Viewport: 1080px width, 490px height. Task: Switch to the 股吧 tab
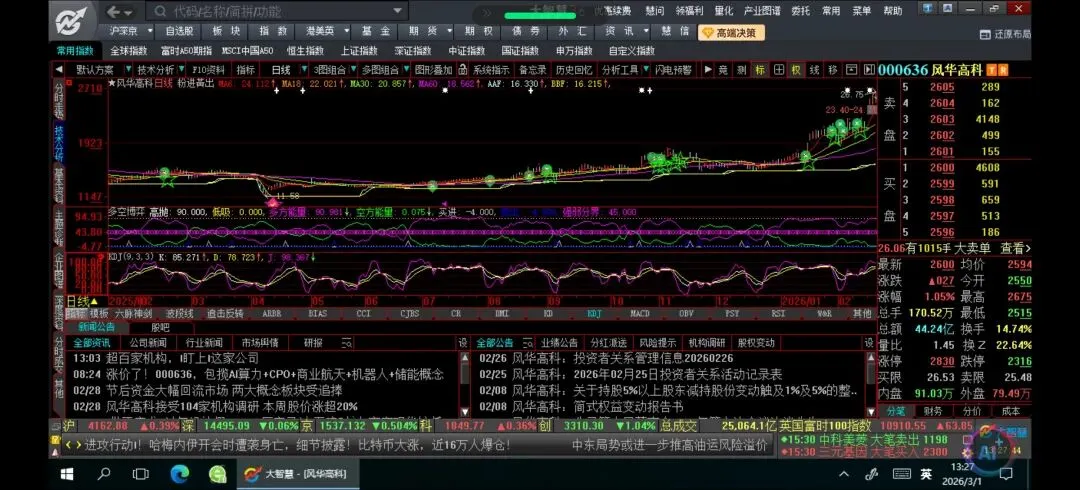point(160,327)
